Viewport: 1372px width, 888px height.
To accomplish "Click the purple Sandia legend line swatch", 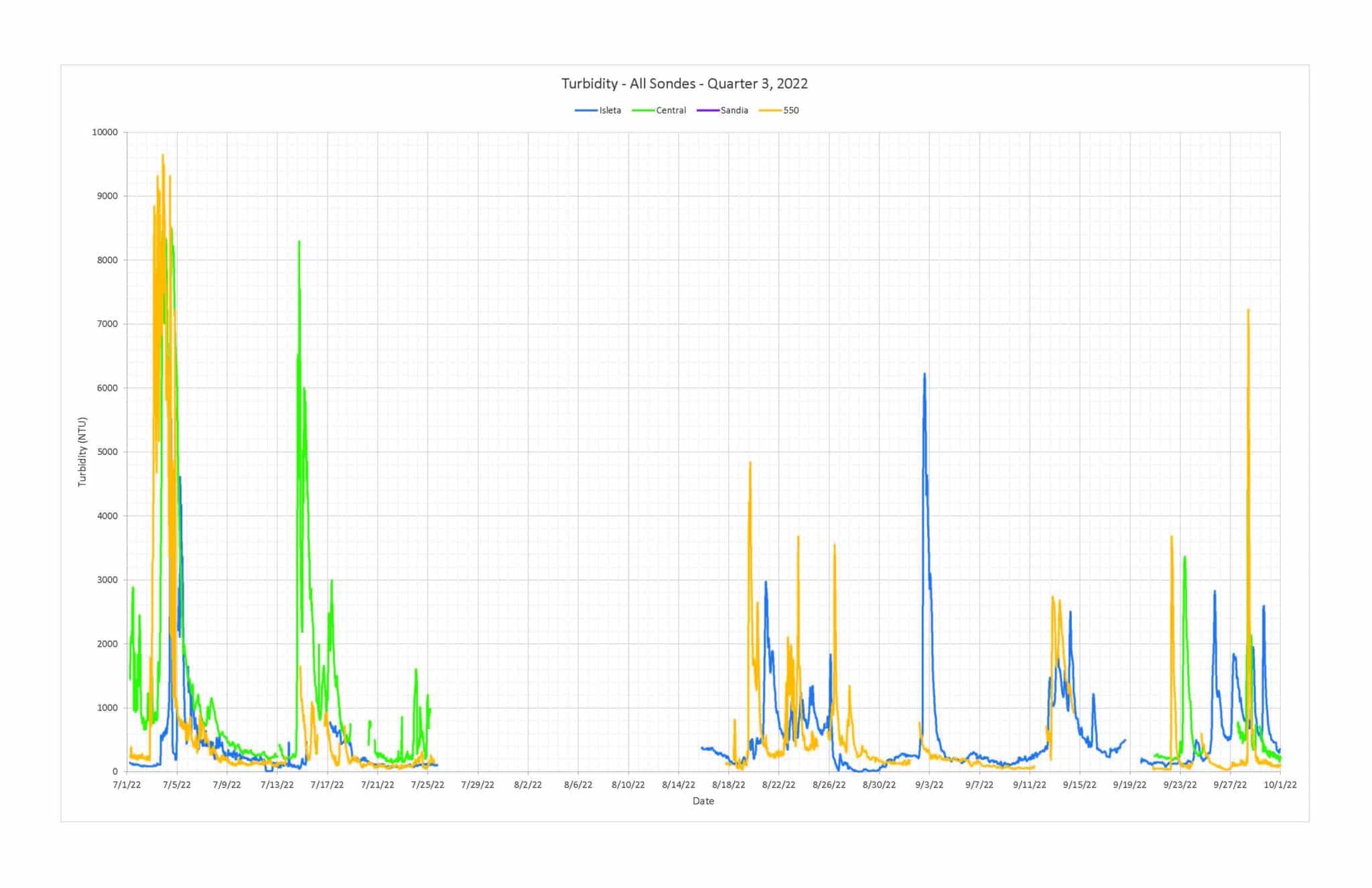I will click(x=708, y=111).
